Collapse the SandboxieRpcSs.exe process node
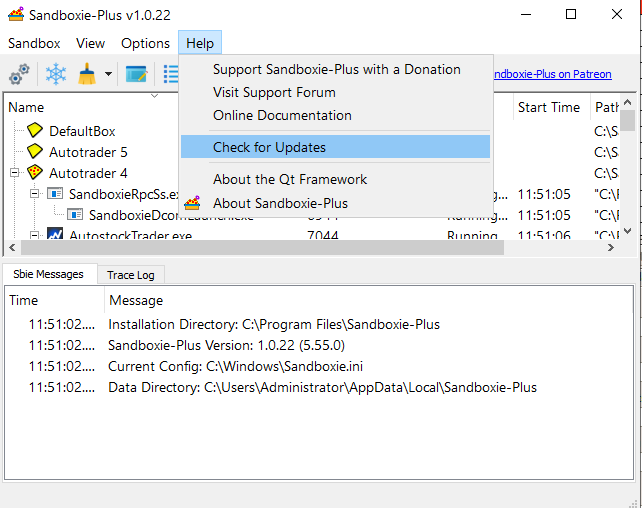The image size is (642, 508). coord(34,194)
